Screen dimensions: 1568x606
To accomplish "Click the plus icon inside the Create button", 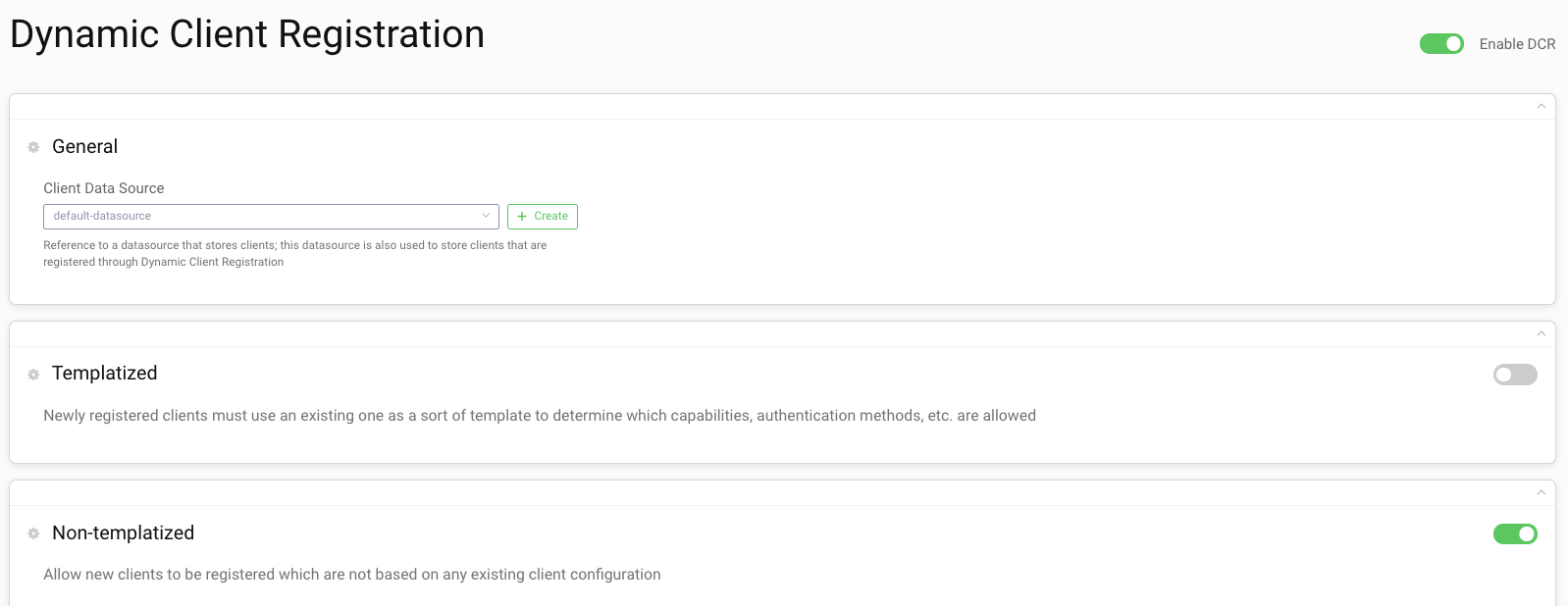I will [x=522, y=217].
